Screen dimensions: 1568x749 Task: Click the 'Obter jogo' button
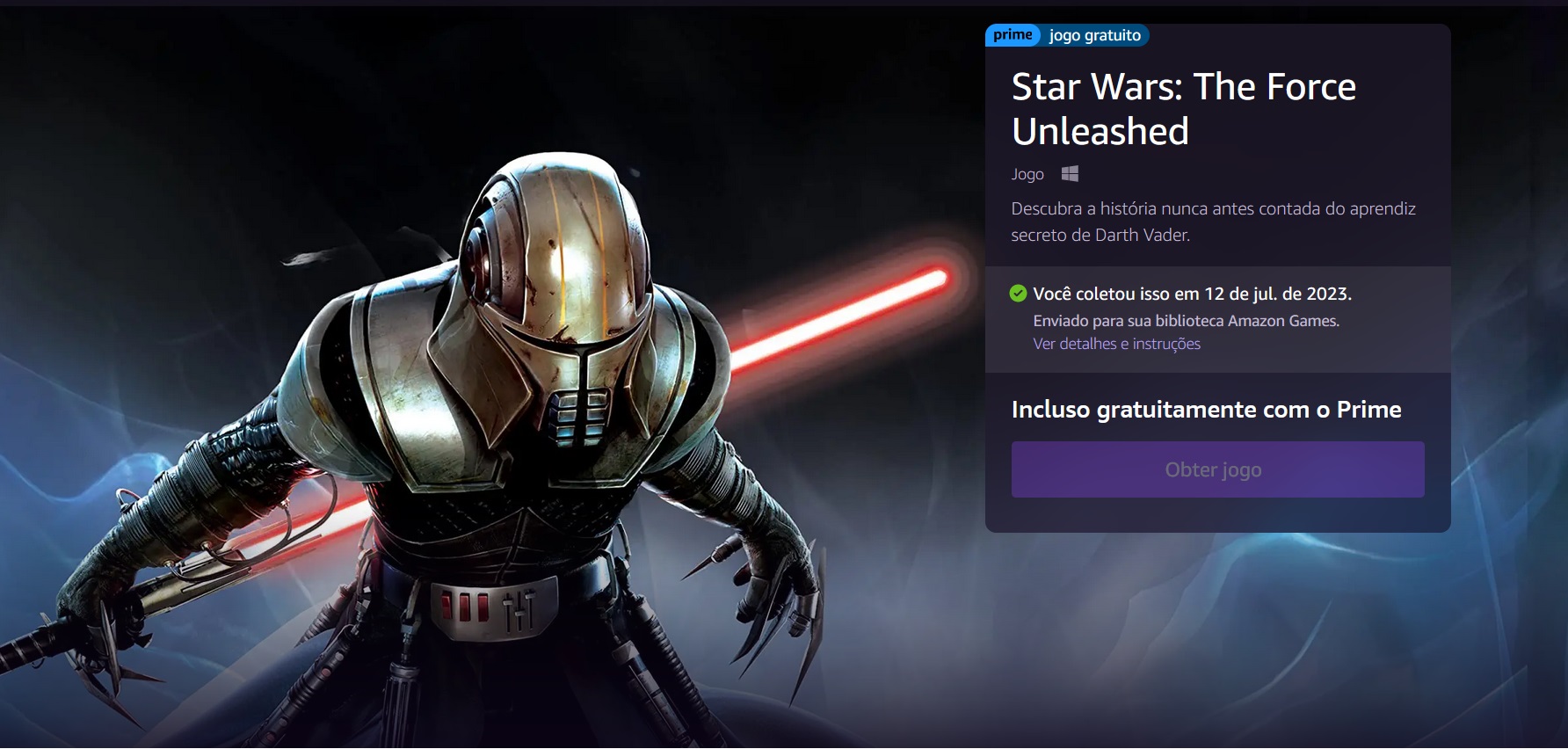[x=1217, y=469]
